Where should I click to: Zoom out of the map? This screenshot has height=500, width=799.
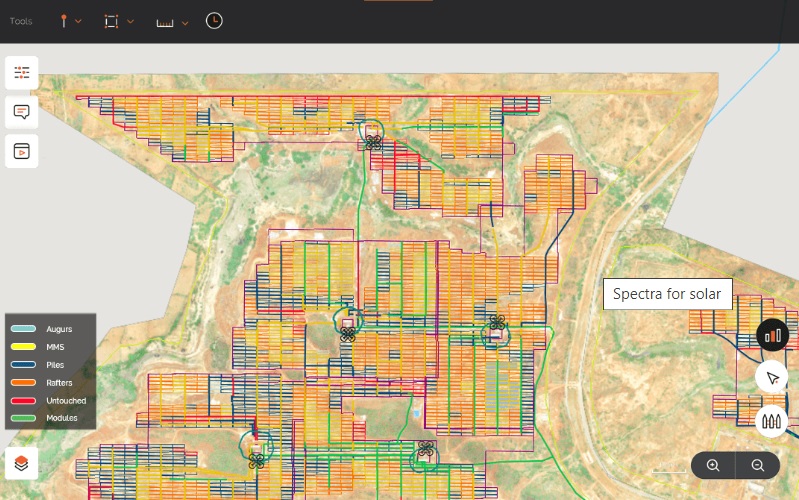[758, 465]
